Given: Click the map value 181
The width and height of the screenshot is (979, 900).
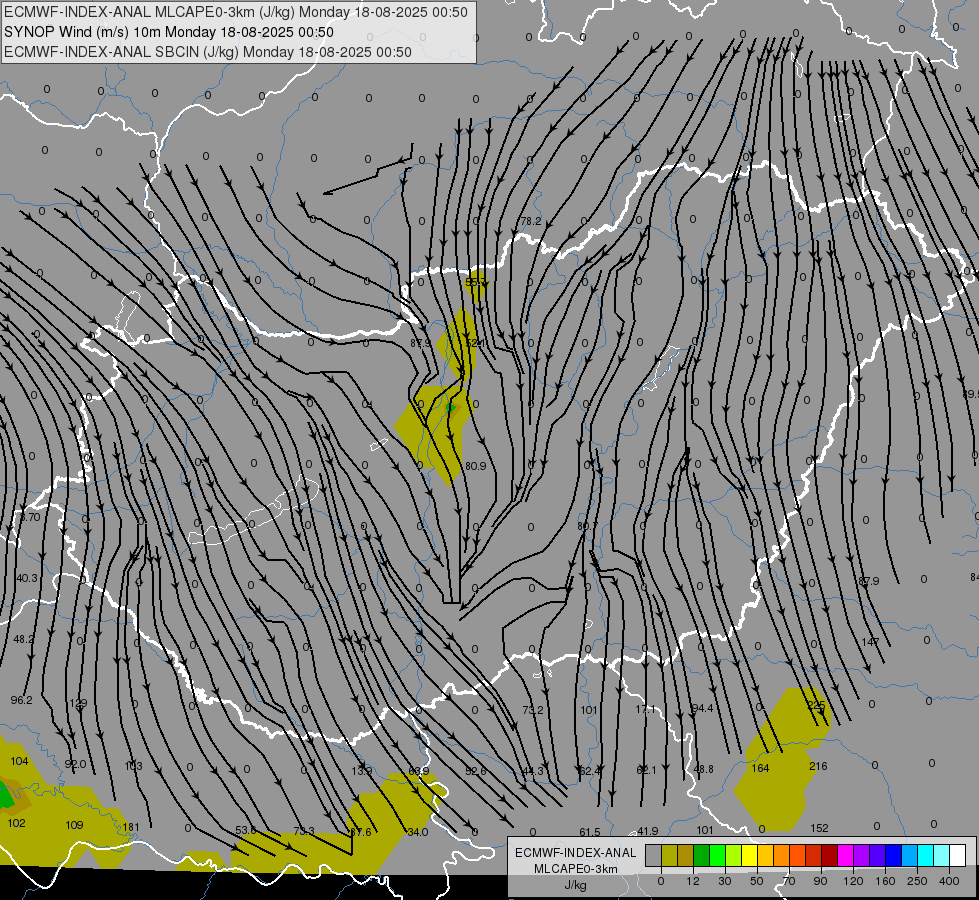Looking at the screenshot, I should click(130, 828).
